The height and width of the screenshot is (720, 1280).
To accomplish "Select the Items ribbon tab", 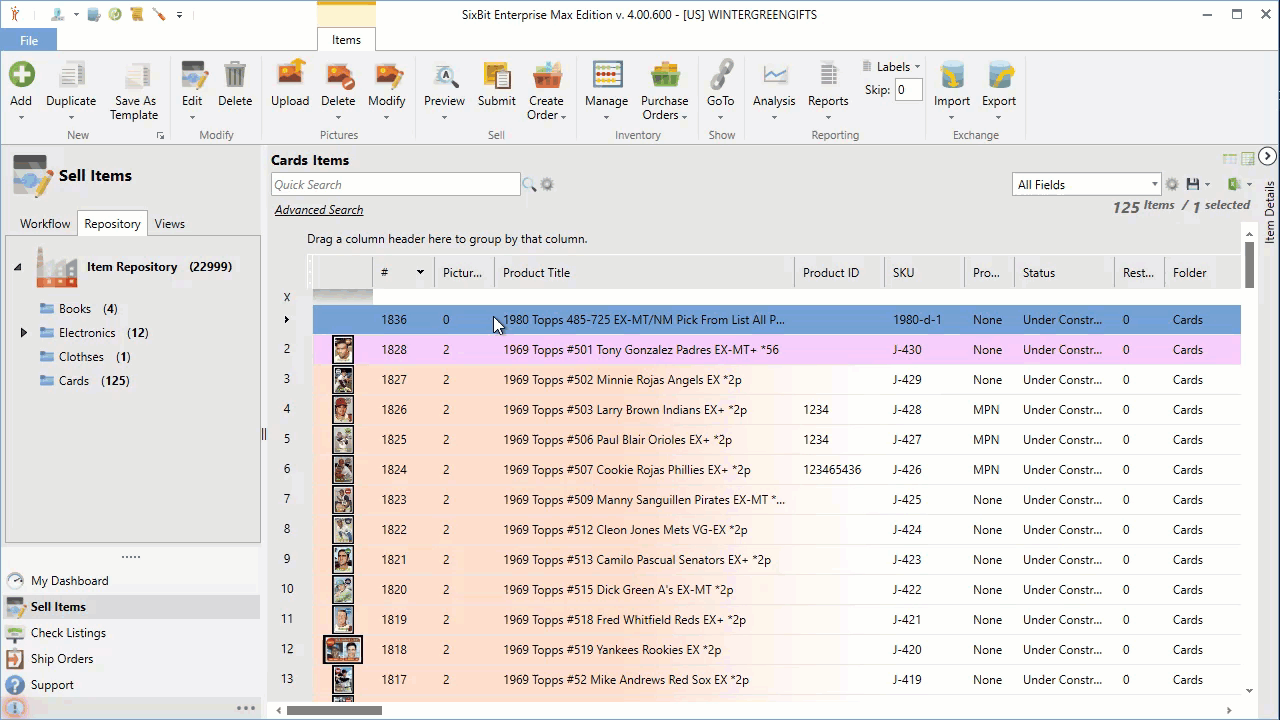I will (x=346, y=40).
